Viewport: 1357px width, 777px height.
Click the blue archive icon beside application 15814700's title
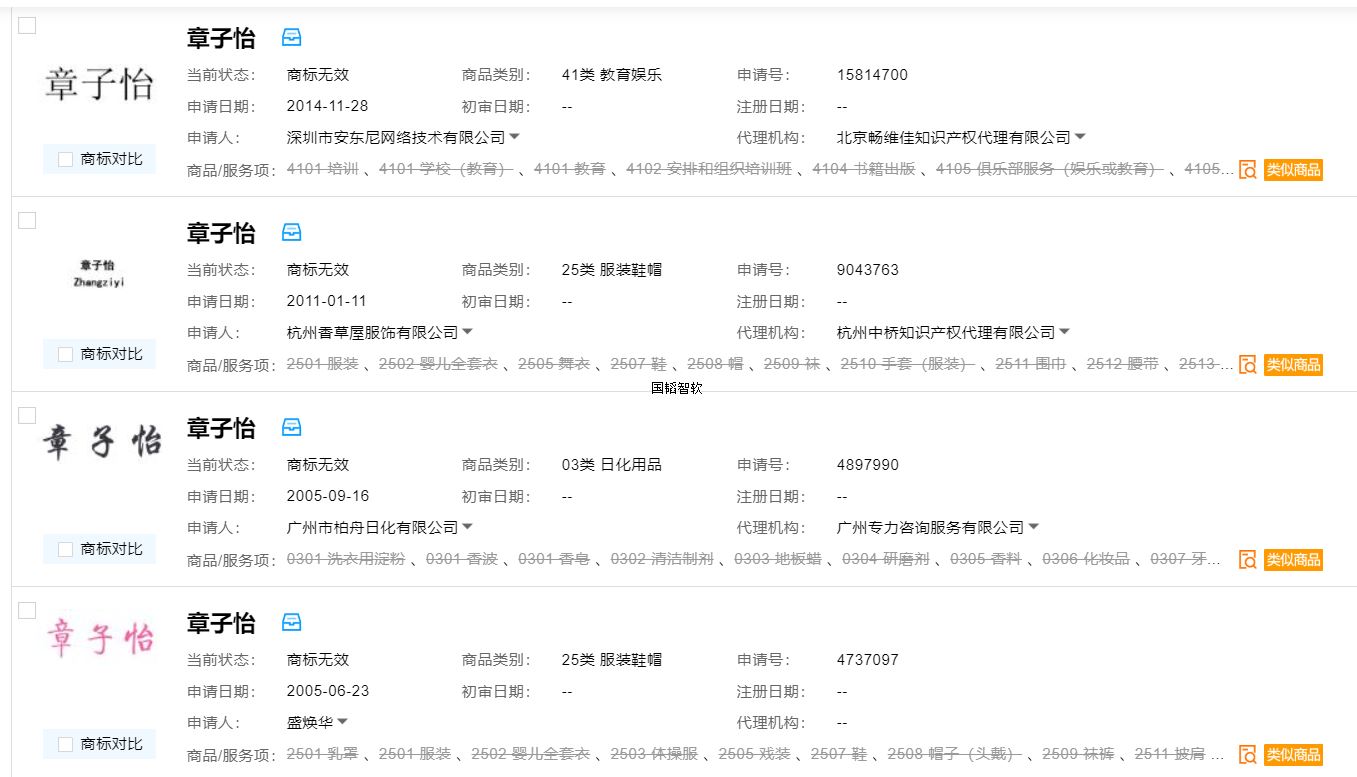pyautogui.click(x=291, y=38)
